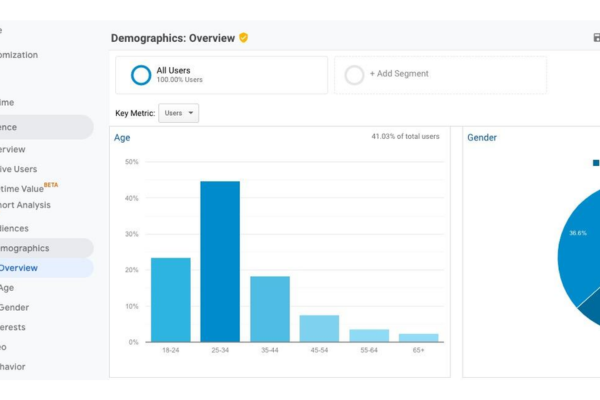Click the '100.00% Users' text

point(179,80)
